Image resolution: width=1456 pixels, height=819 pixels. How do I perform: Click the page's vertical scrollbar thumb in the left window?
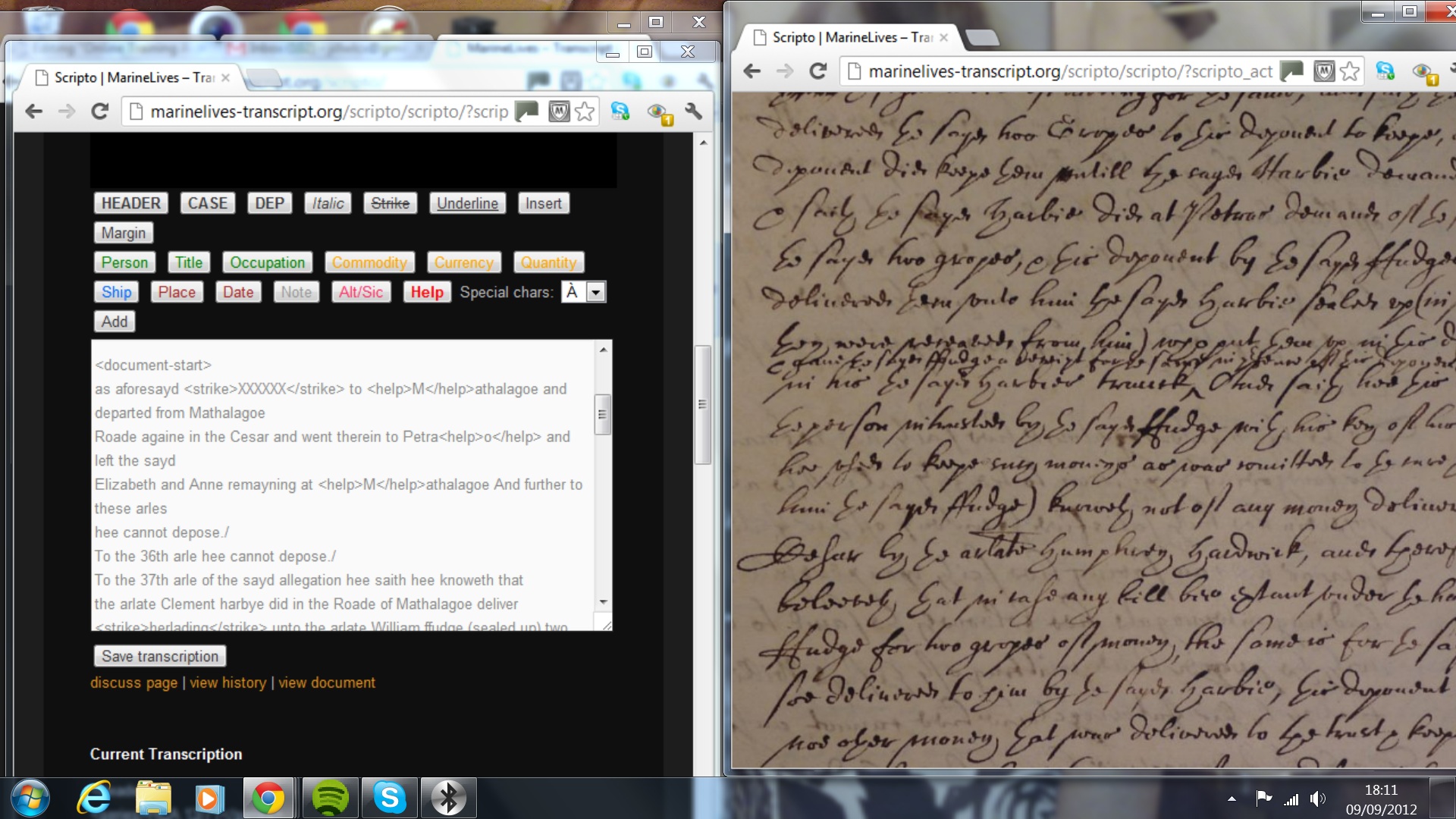click(702, 403)
